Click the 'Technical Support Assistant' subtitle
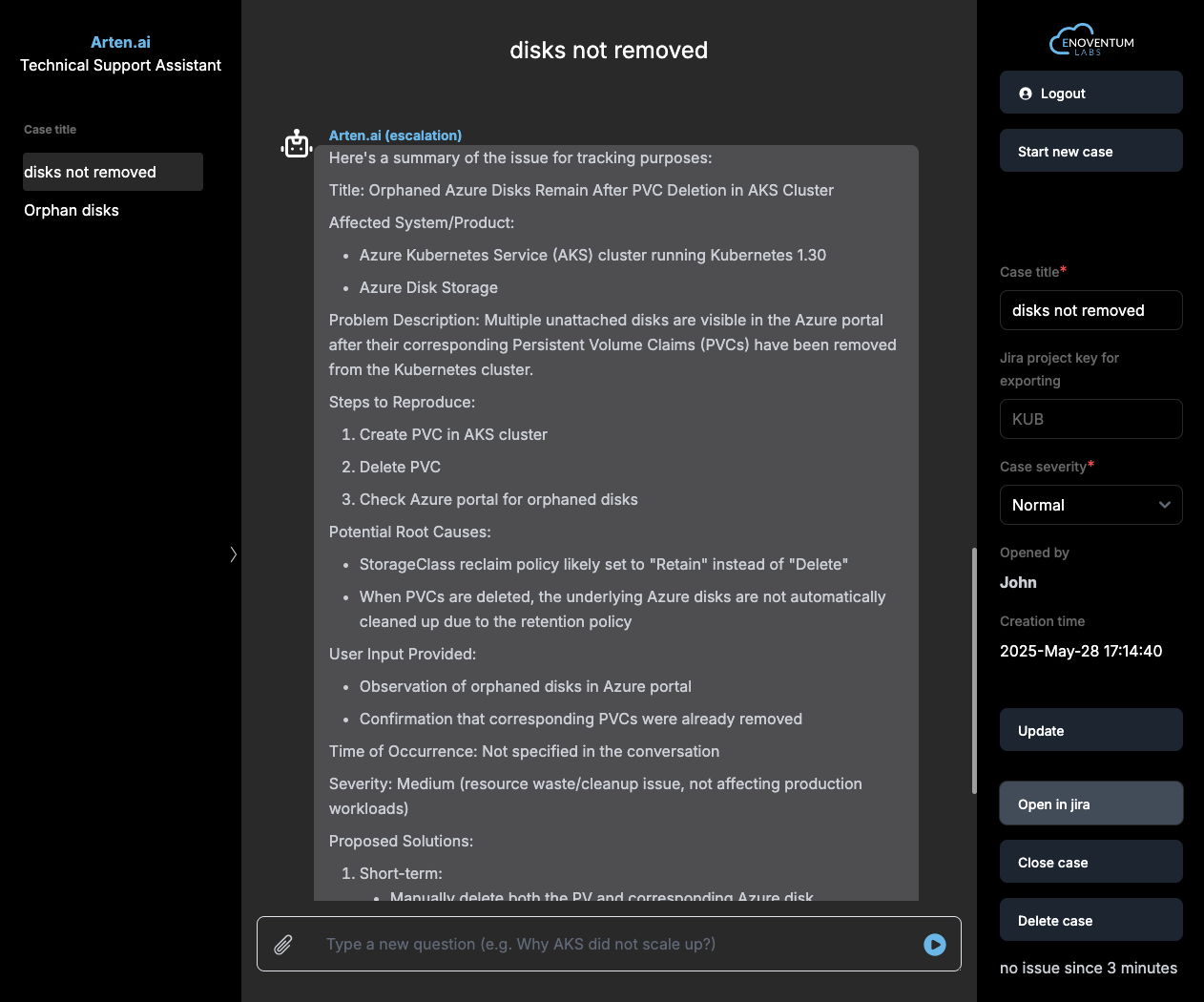This screenshot has width=1204, height=1002. tap(120, 65)
